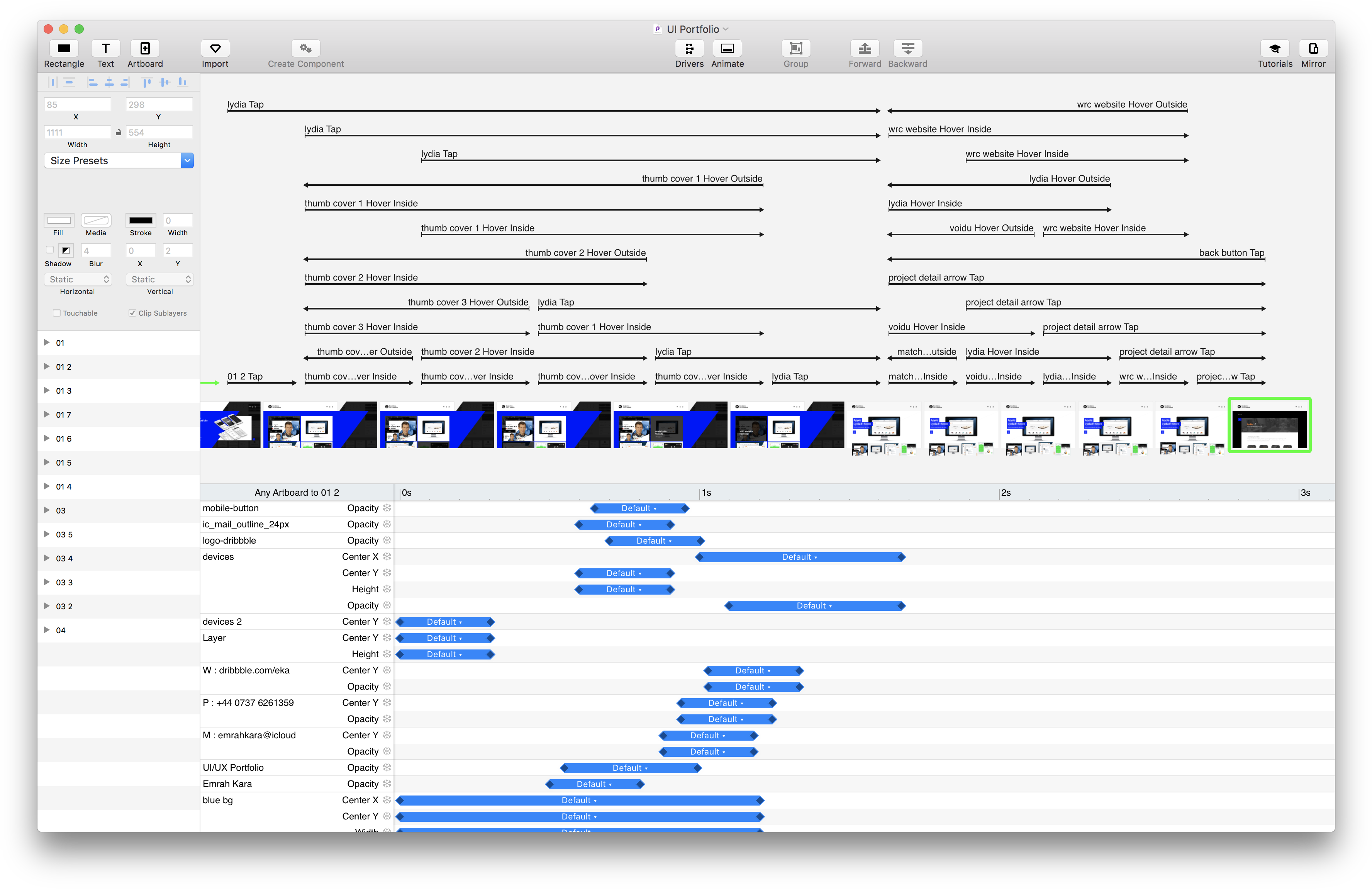1372x889 pixels.
Task: Open Horizontal Static constraint dropdown
Action: [78, 279]
